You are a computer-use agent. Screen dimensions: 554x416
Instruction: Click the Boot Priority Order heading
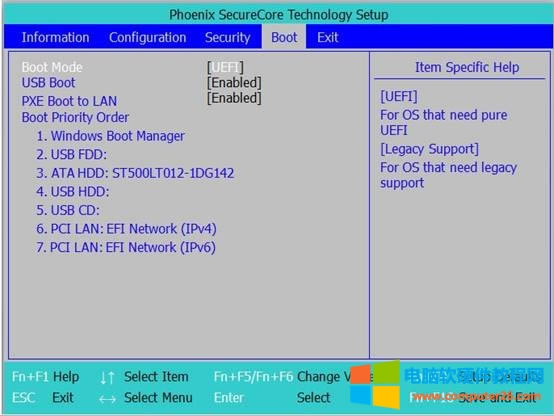point(75,117)
